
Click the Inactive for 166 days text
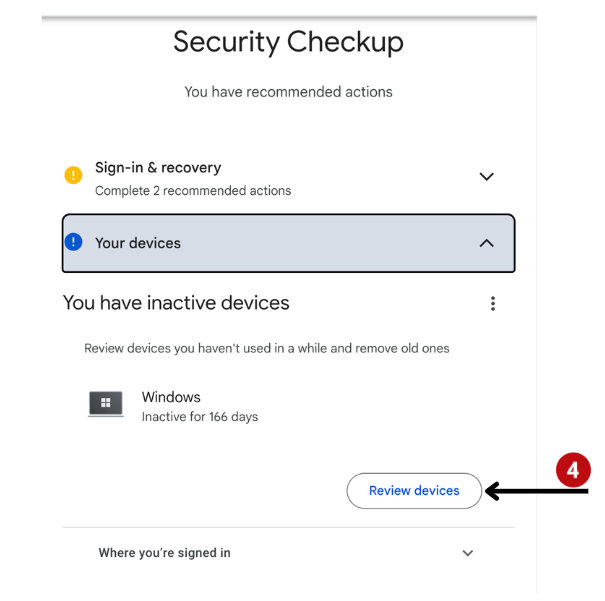200,417
